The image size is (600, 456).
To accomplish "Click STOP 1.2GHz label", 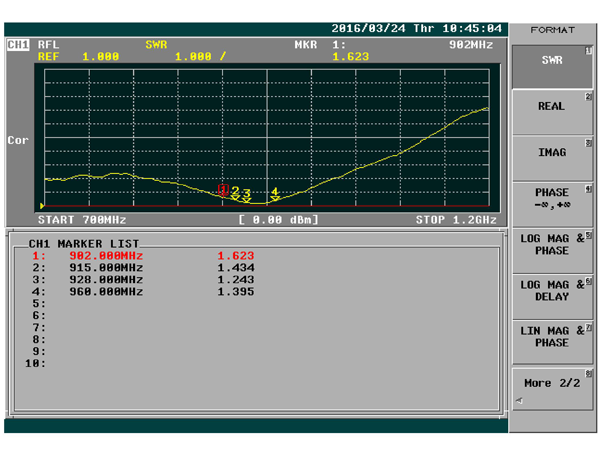I will pos(456,220).
